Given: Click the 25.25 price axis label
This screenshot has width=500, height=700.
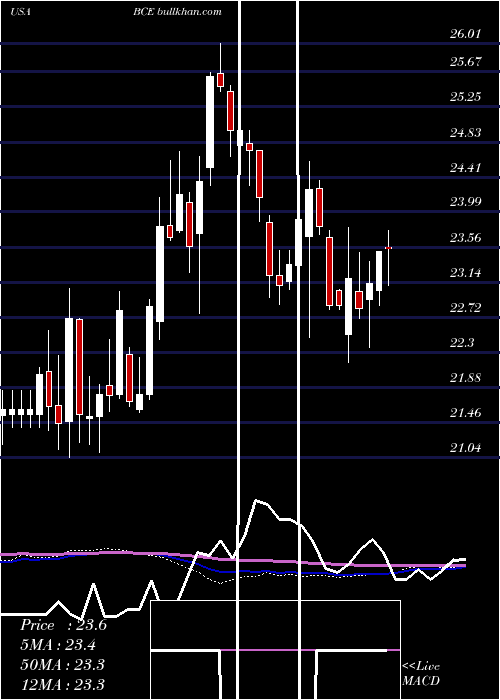Looking at the screenshot, I should [466, 96].
